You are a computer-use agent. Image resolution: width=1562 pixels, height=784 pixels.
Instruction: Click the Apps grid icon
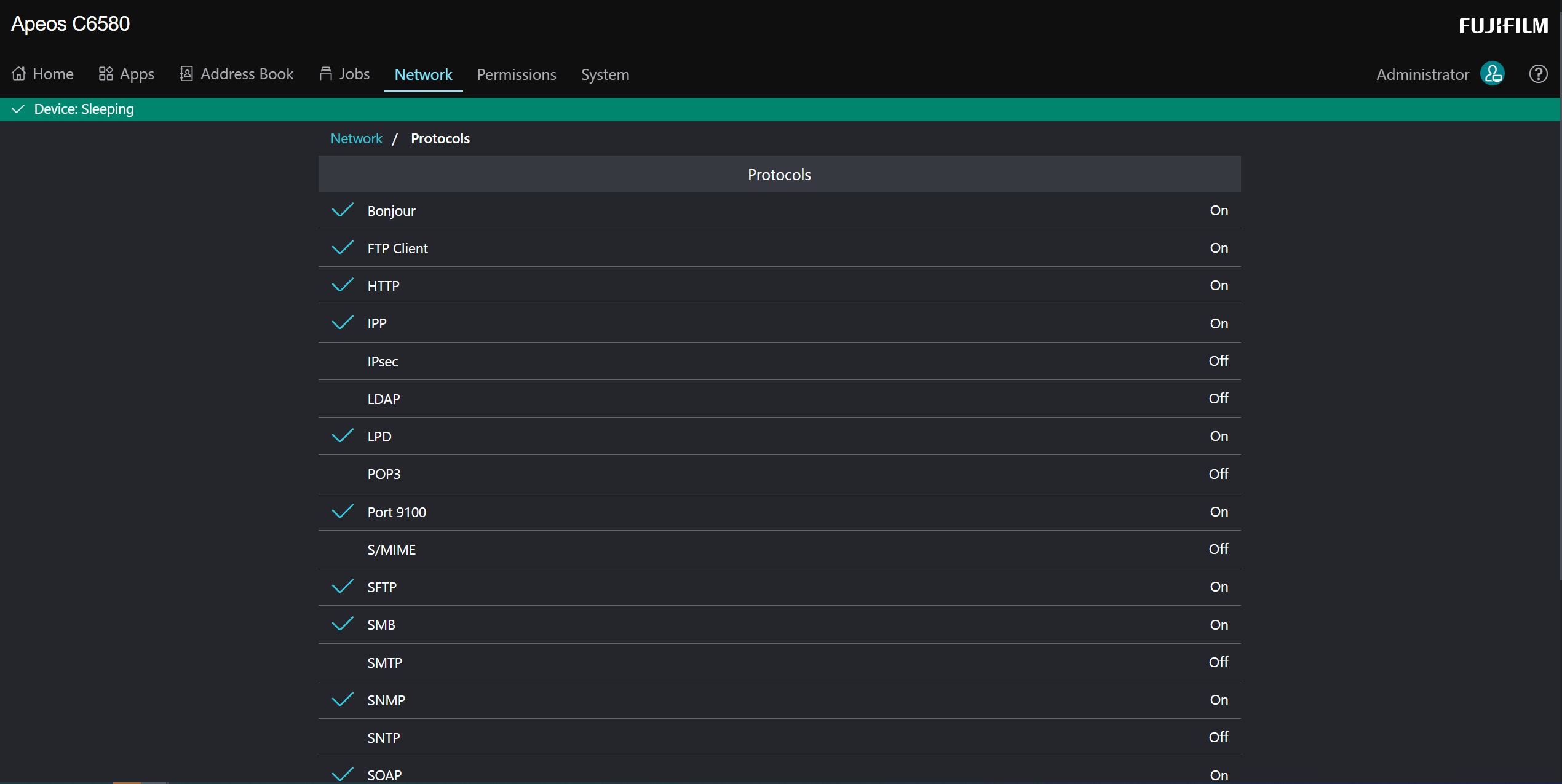click(x=106, y=74)
